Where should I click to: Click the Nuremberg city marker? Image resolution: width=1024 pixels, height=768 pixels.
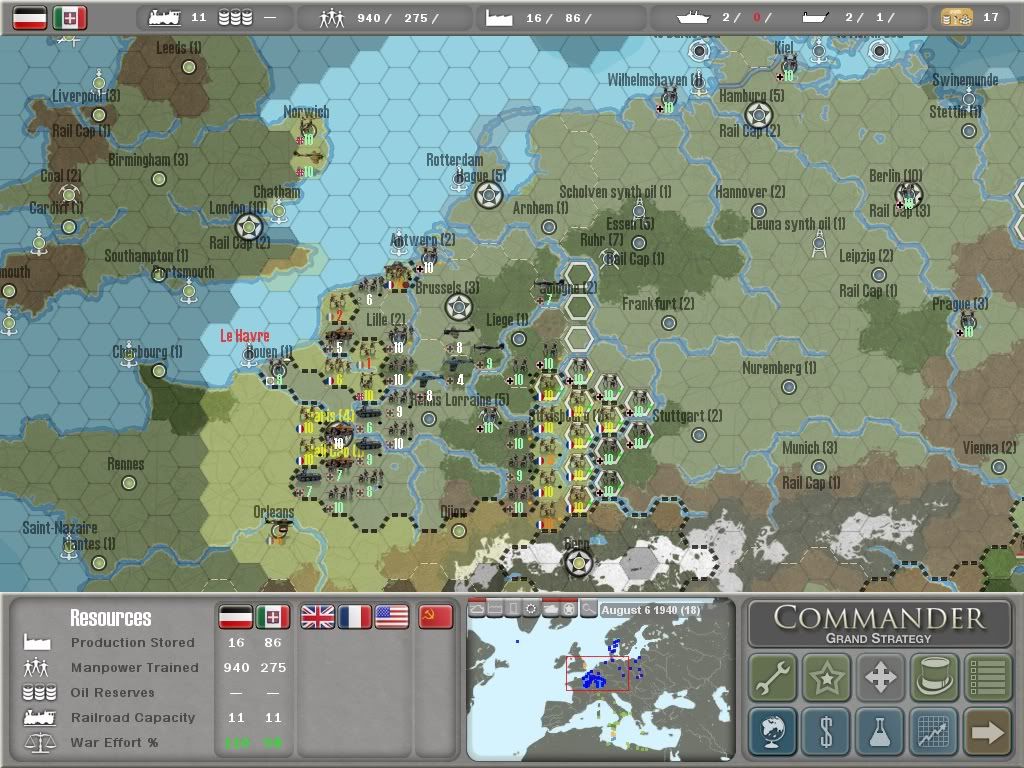click(x=789, y=387)
